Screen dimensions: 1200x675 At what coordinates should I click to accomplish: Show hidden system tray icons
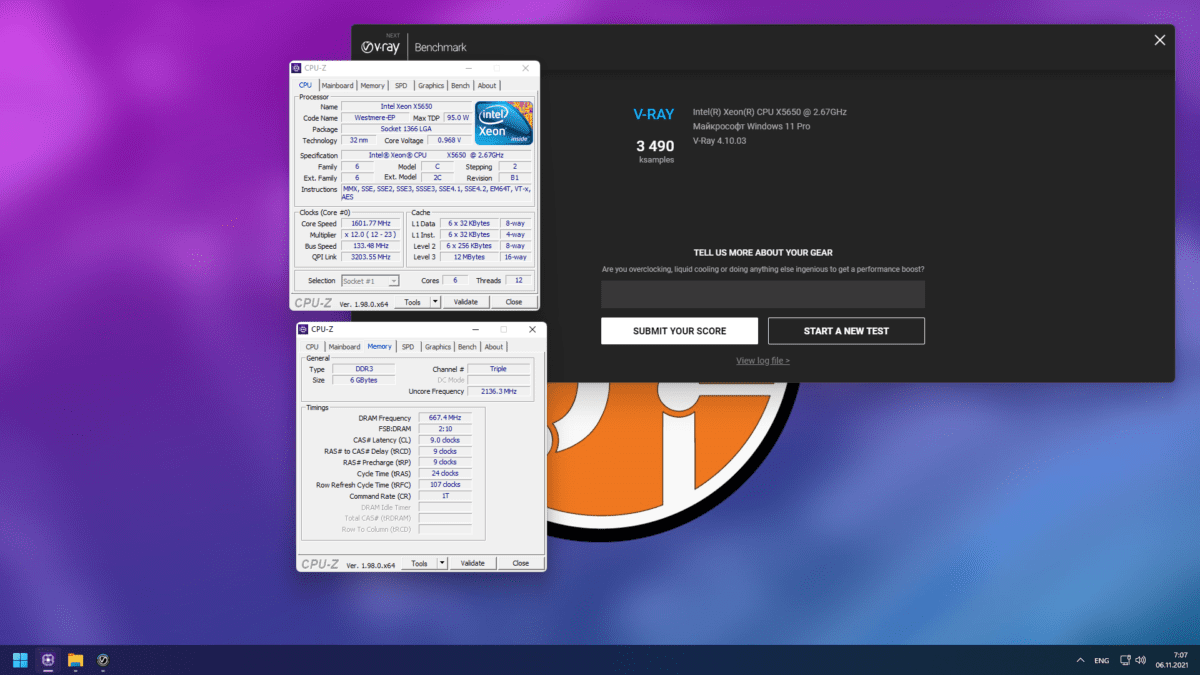pyautogui.click(x=1080, y=660)
